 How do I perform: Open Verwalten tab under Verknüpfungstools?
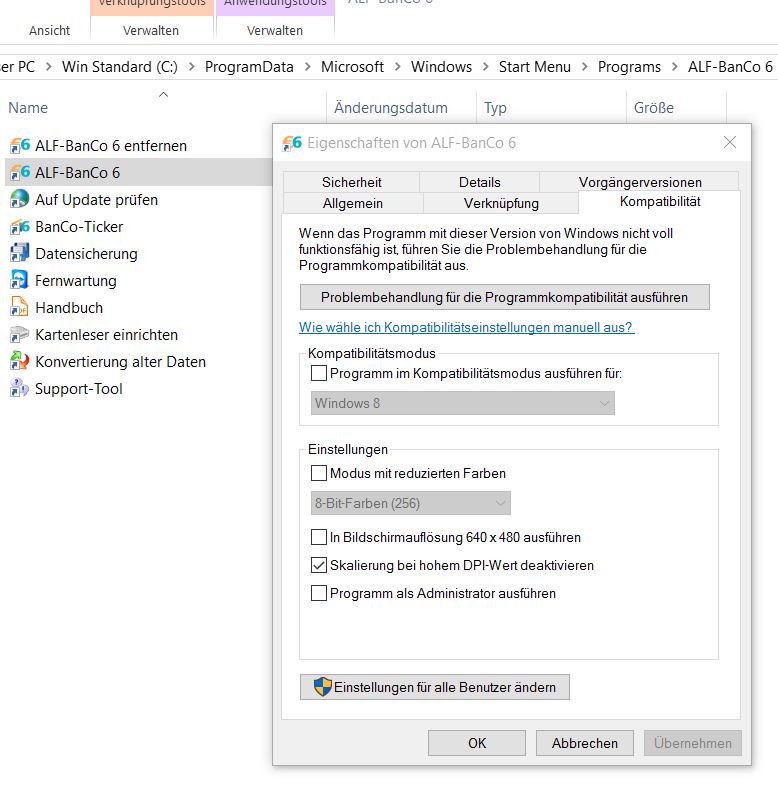point(151,31)
